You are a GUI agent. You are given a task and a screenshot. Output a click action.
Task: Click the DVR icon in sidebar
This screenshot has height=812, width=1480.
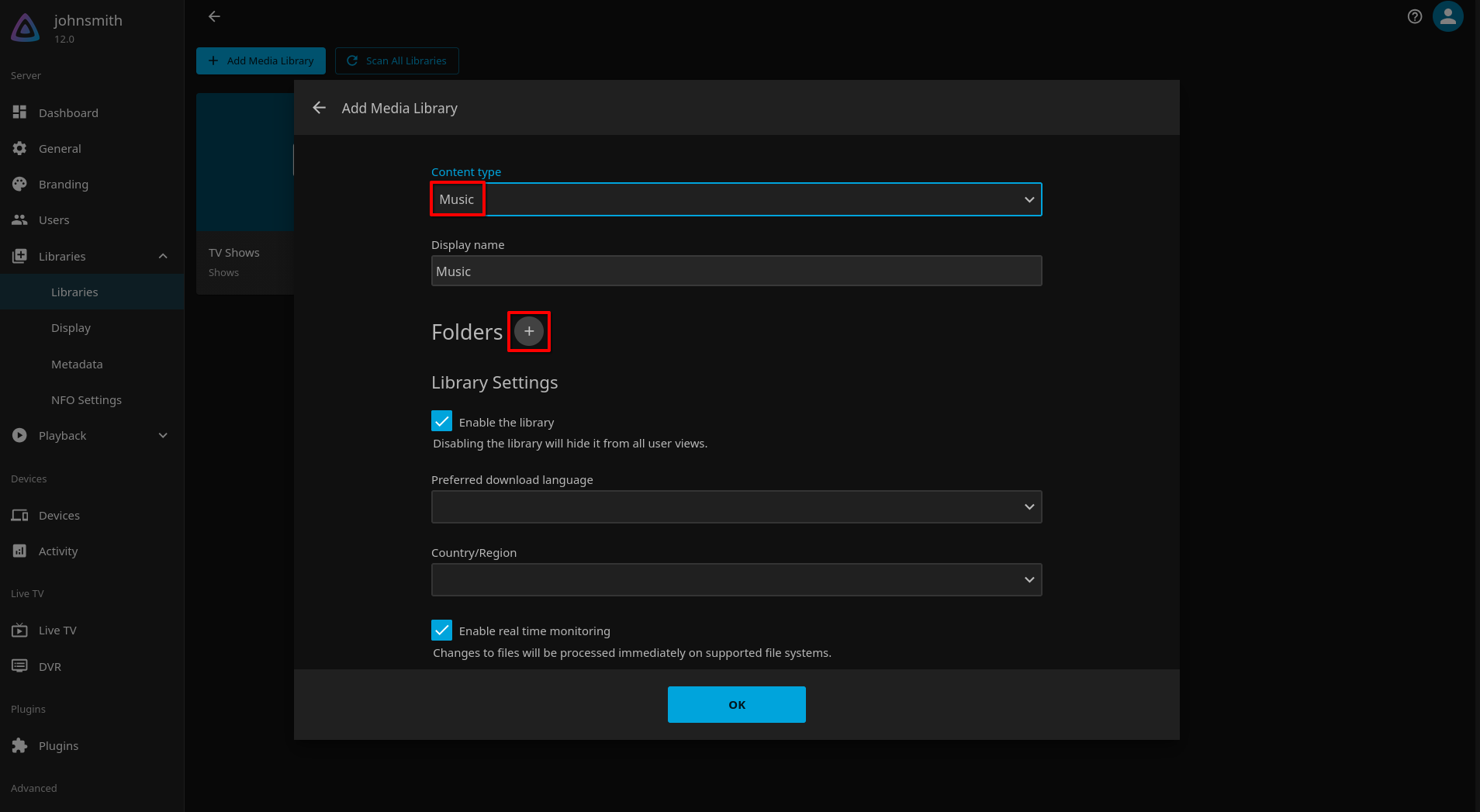[x=20, y=666]
